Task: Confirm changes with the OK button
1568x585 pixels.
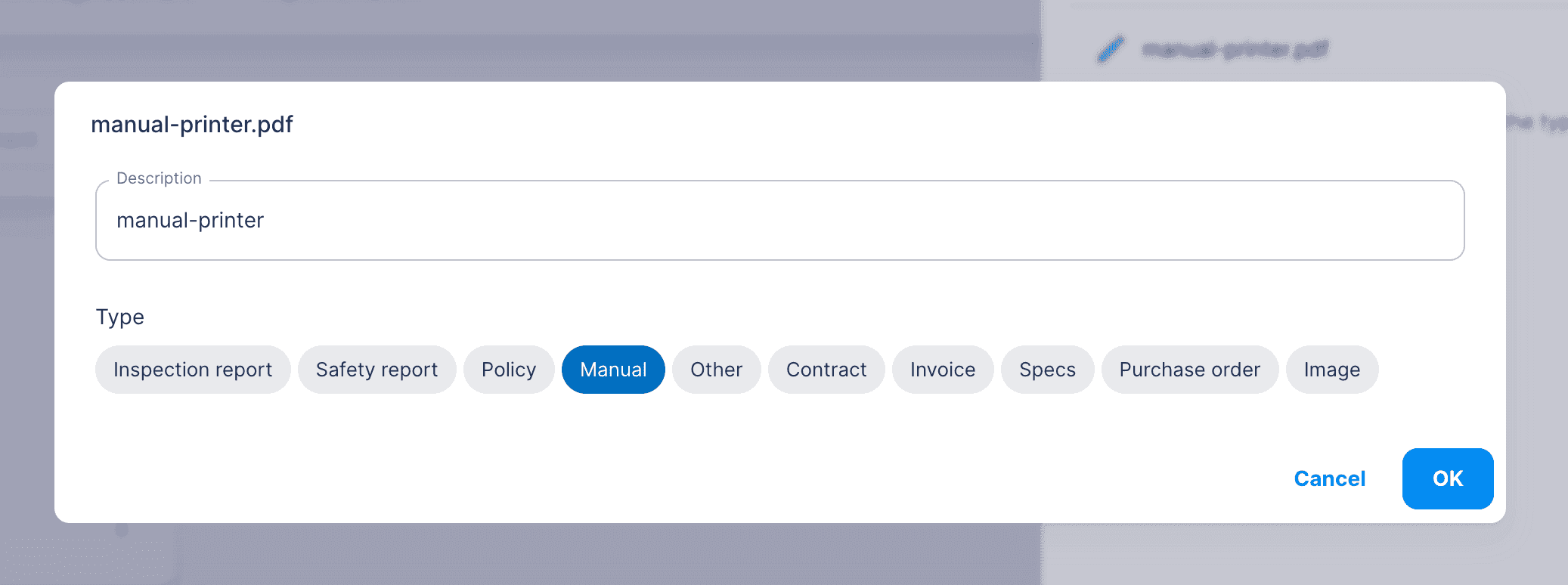Action: pos(1447,478)
